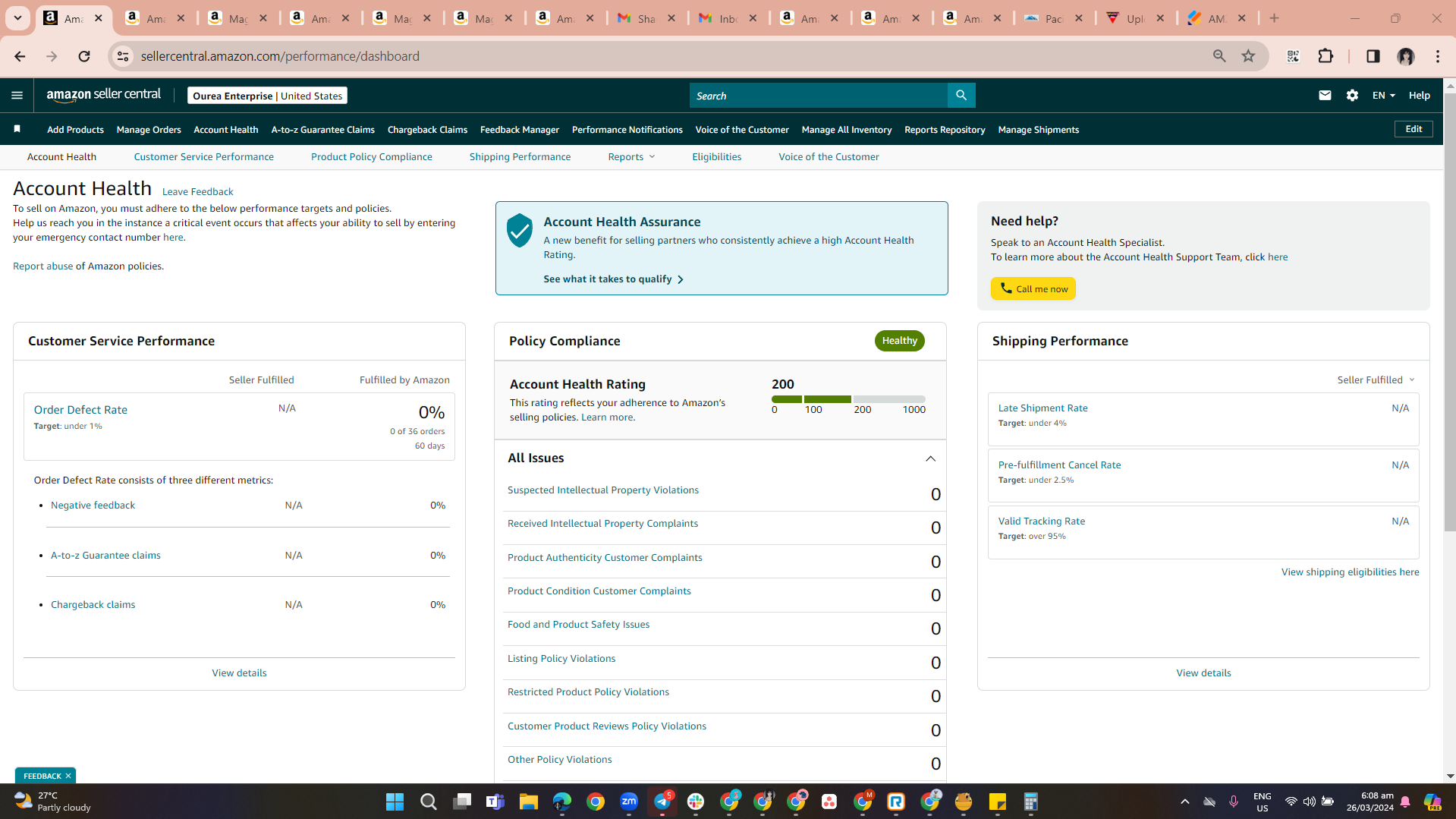Open Manage Orders in the top menu
The image size is (1456, 819).
pos(149,130)
